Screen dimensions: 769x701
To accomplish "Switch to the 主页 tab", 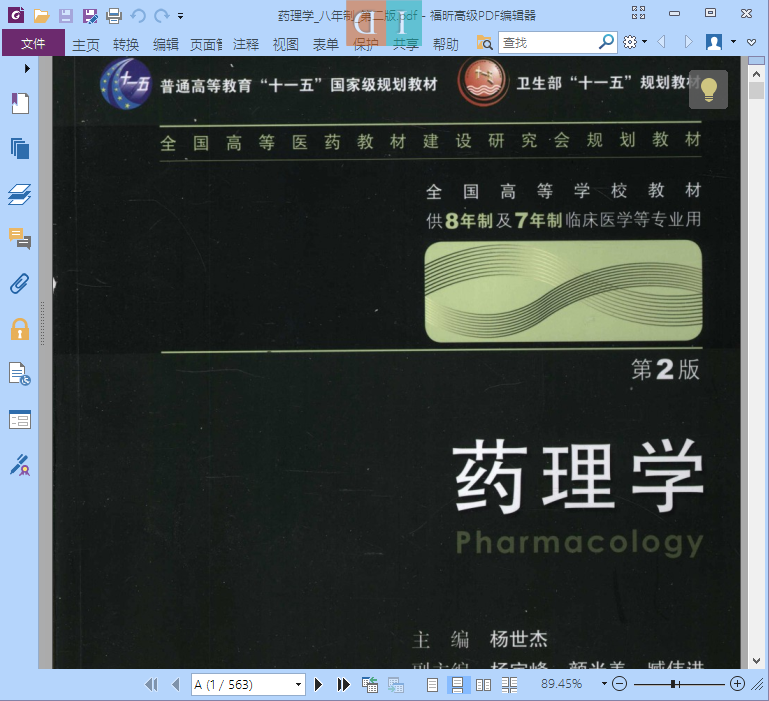I will [86, 45].
